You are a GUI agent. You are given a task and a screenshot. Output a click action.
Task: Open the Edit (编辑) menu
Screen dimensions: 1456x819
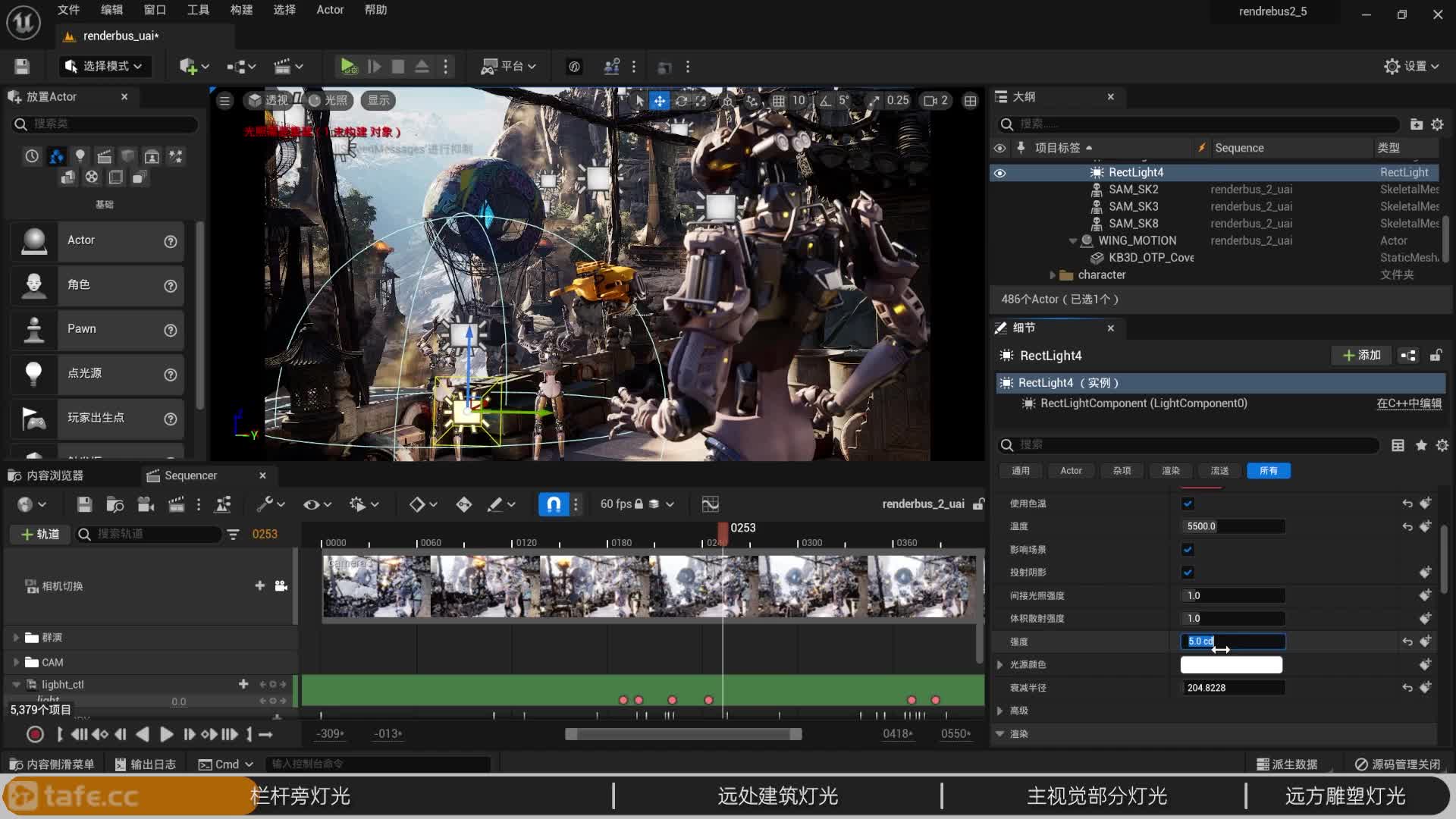tap(111, 10)
